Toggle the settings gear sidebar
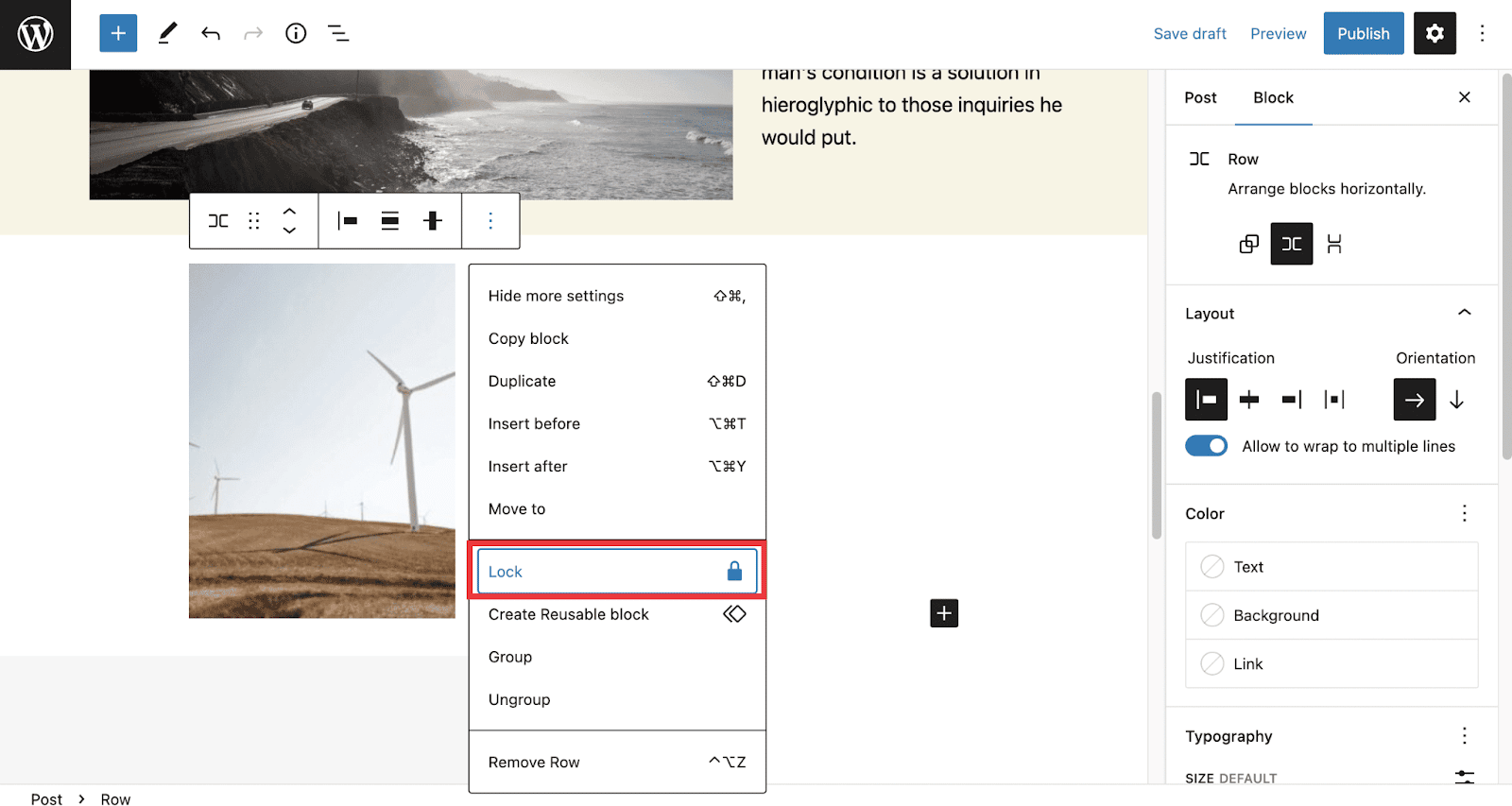Image resolution: width=1512 pixels, height=806 pixels. click(1435, 34)
